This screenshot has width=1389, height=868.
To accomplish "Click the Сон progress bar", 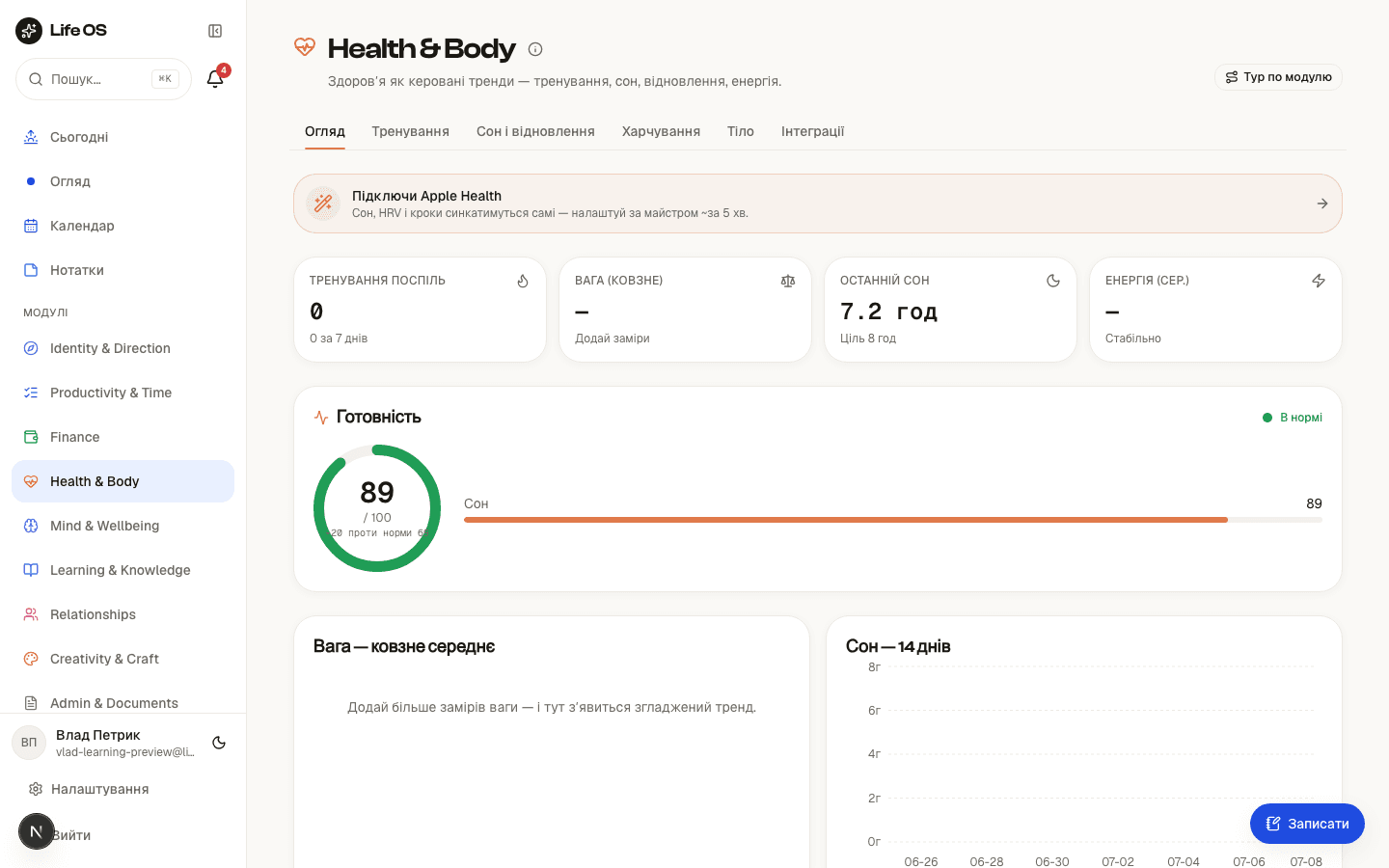I will pos(893,520).
